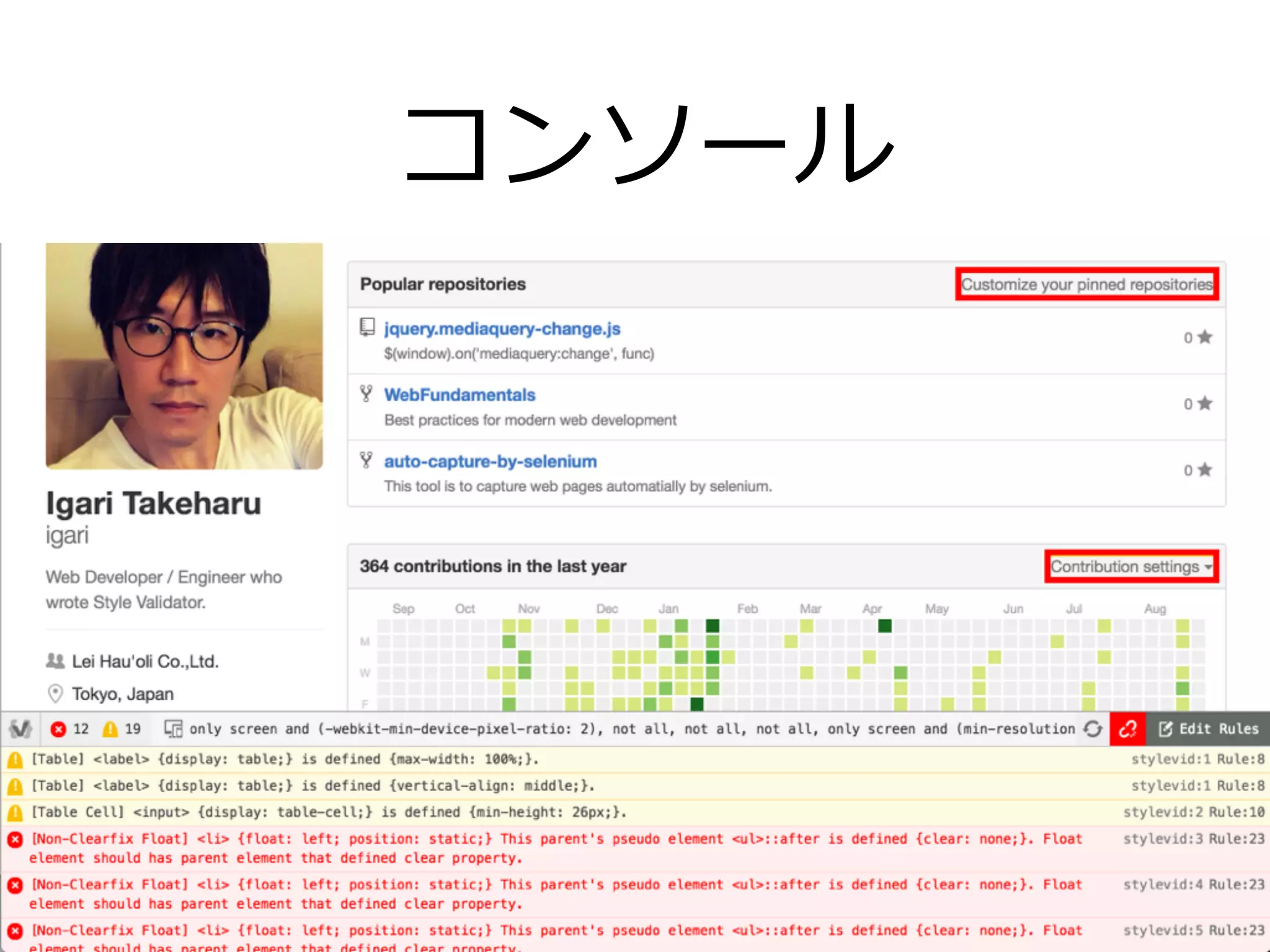The width and height of the screenshot is (1270, 952).
Task: Click the Style Validator logo icon
Action: [x=20, y=729]
